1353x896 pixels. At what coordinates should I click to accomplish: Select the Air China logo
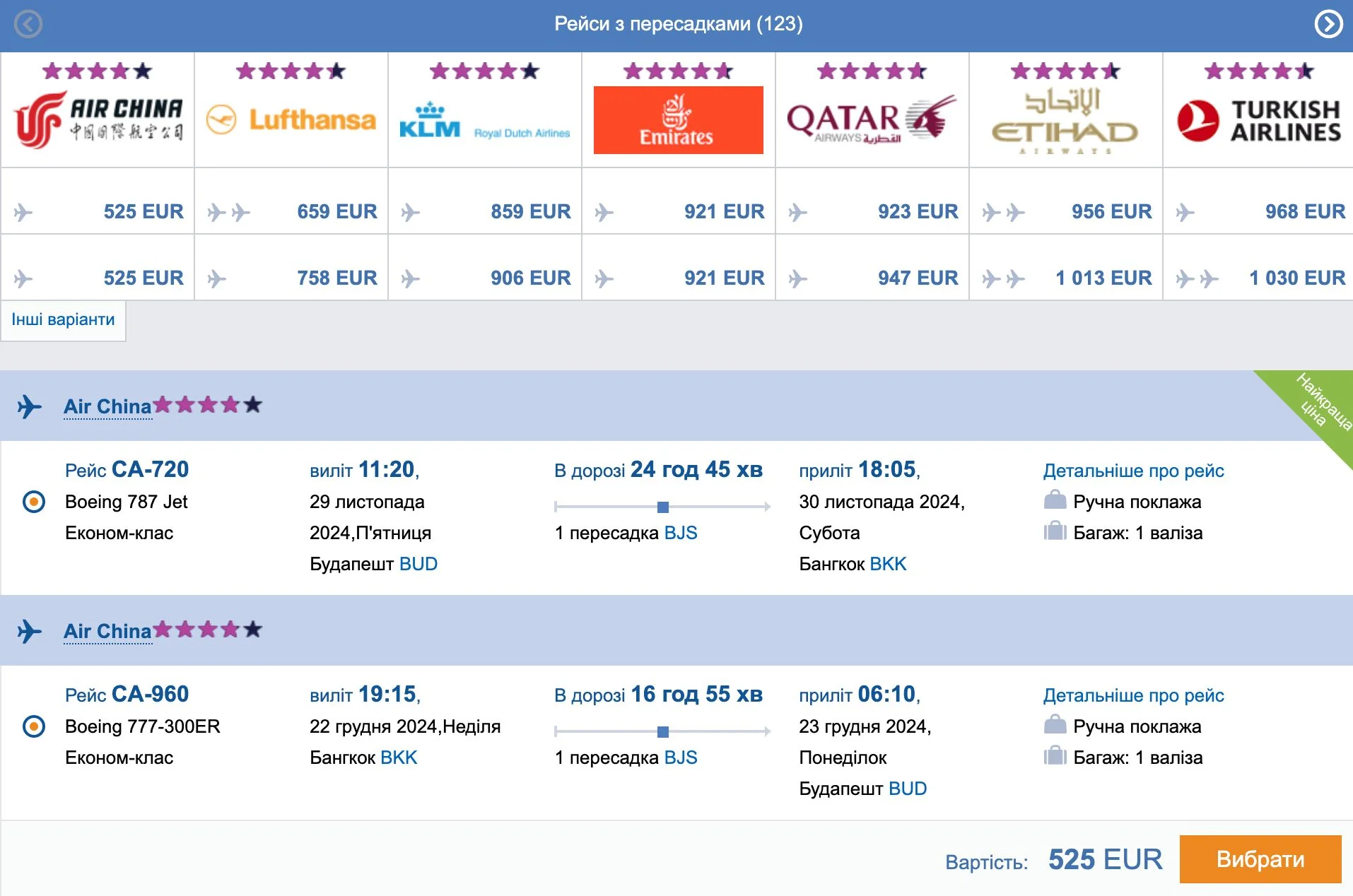[x=98, y=120]
